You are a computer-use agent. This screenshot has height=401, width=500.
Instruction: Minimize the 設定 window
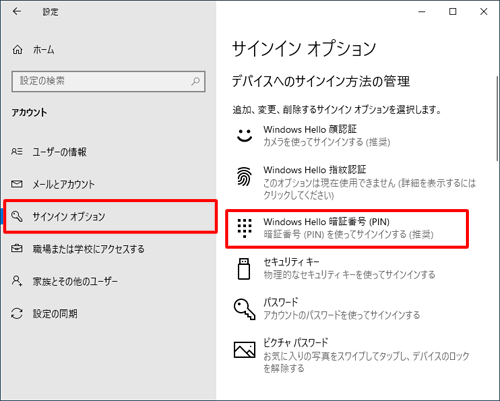[x=422, y=12]
